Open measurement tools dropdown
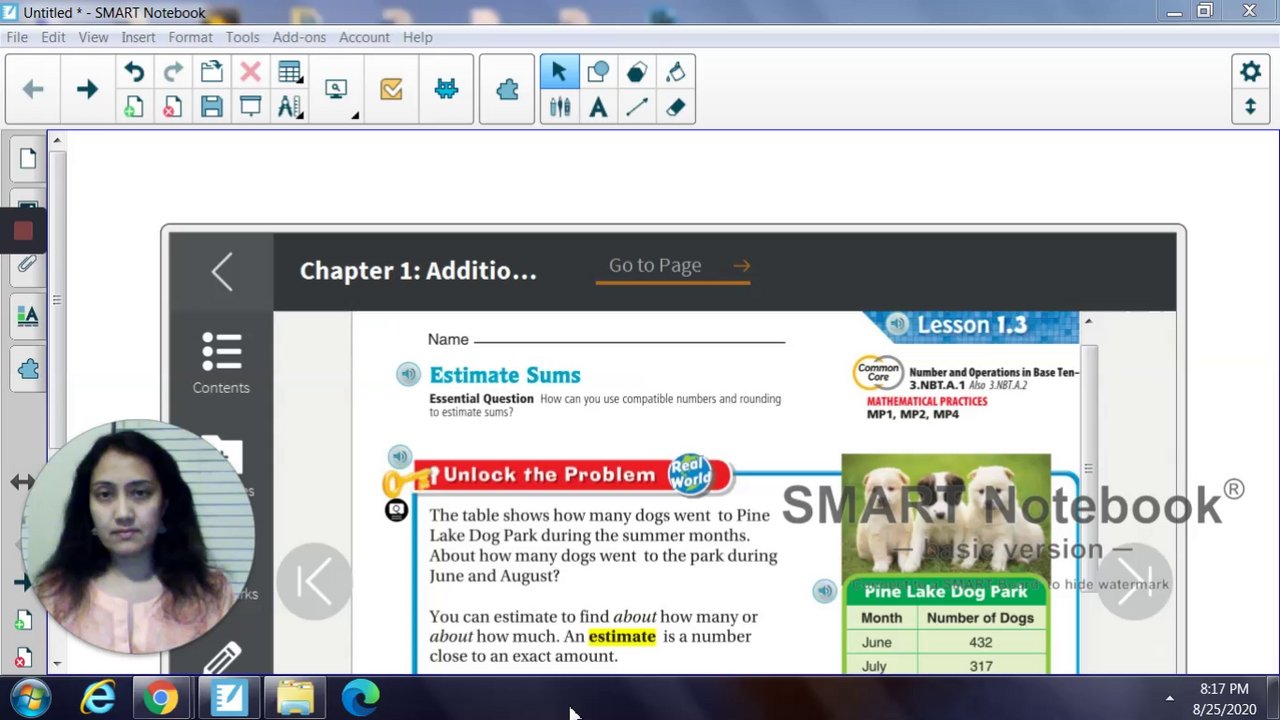 (290, 107)
